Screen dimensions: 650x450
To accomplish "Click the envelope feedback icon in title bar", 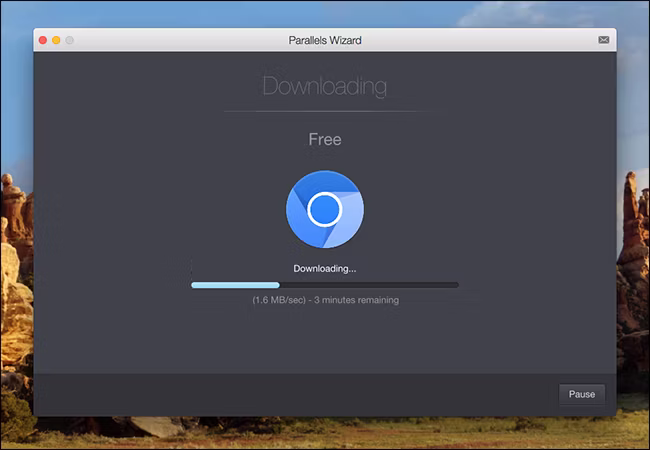I will [604, 40].
